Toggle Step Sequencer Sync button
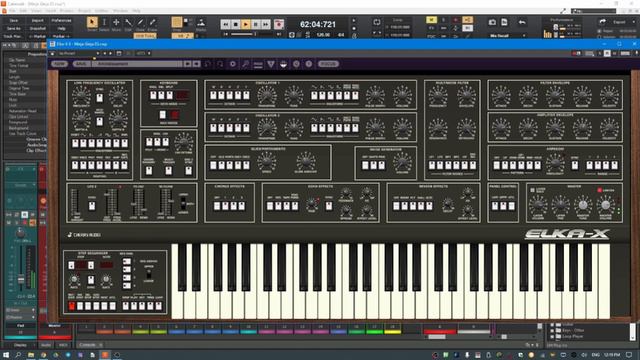This screenshot has width=640, height=360. (91, 280)
